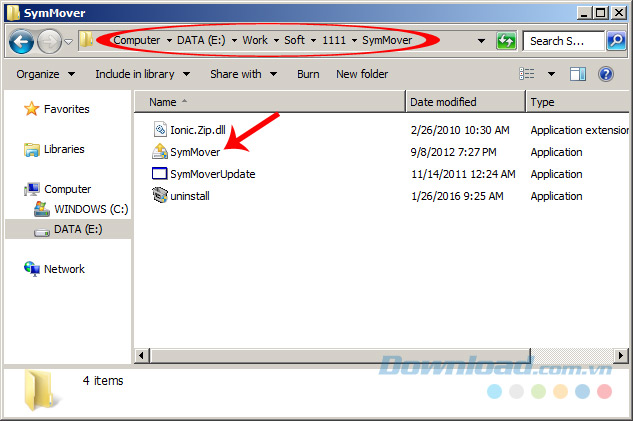This screenshot has width=633, height=421.
Task: Click SymMover segment in the breadcrumb
Action: [387, 40]
